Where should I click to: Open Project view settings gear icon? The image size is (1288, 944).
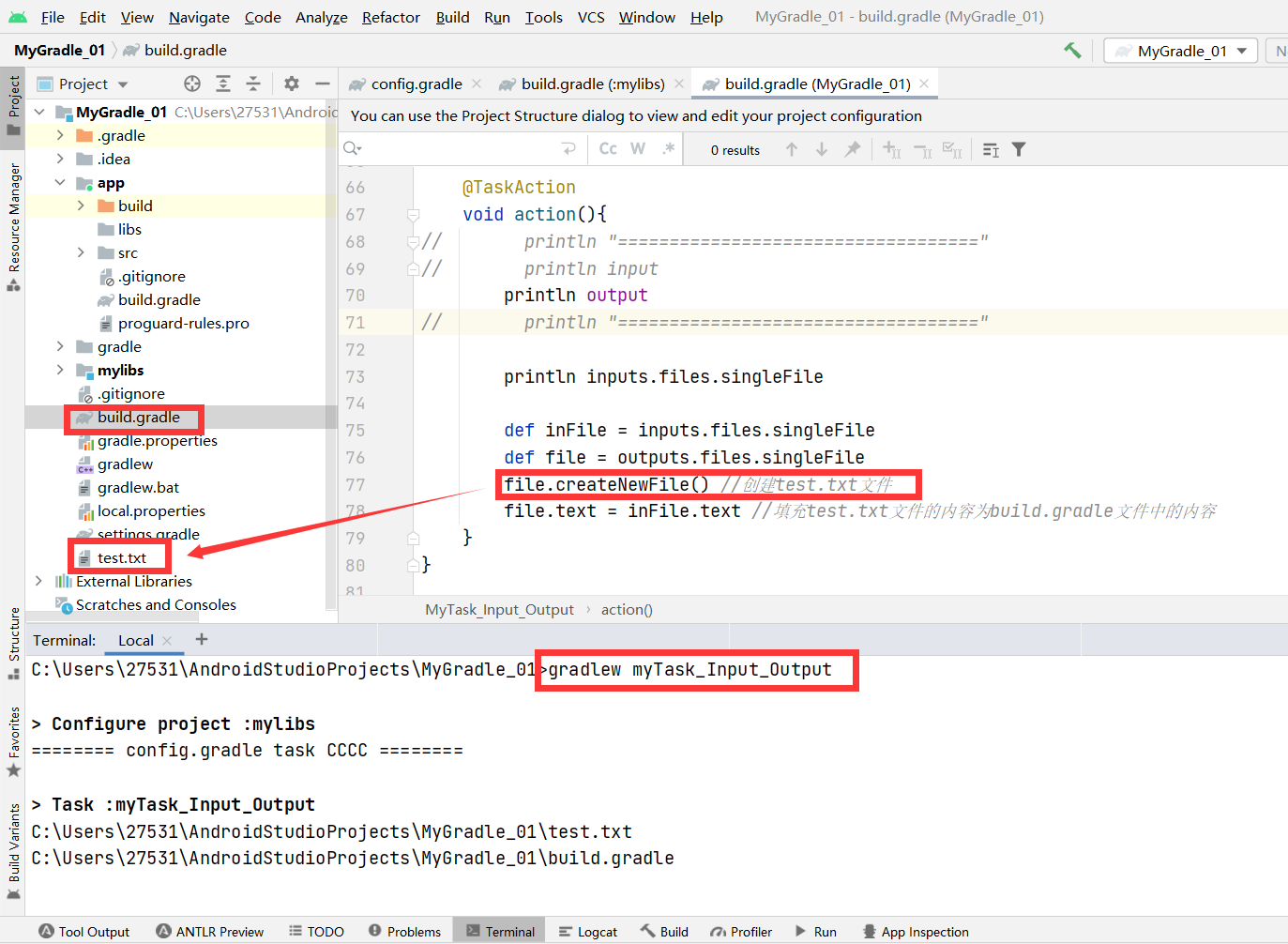[291, 84]
